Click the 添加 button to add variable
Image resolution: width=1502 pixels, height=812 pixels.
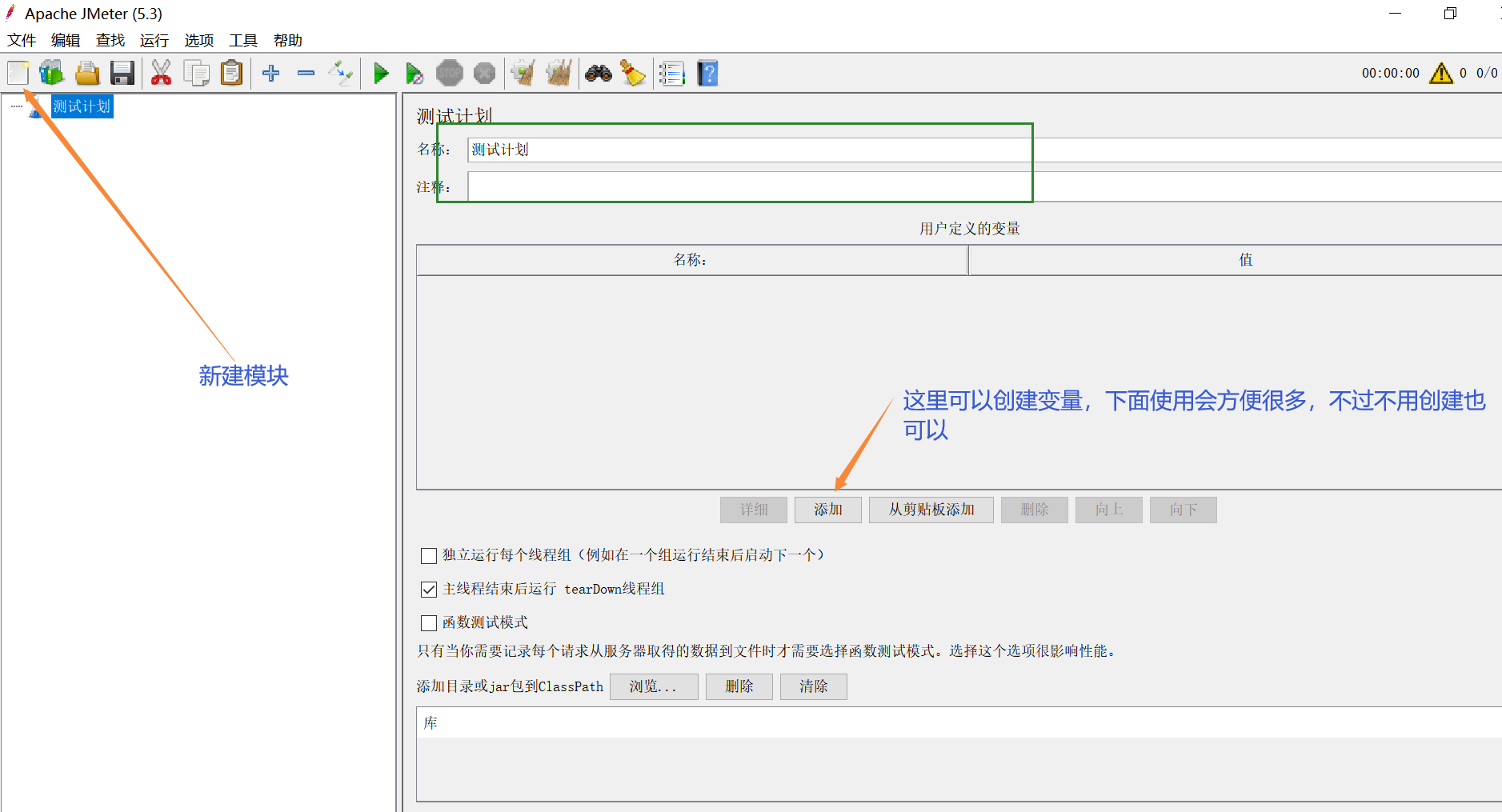click(828, 510)
